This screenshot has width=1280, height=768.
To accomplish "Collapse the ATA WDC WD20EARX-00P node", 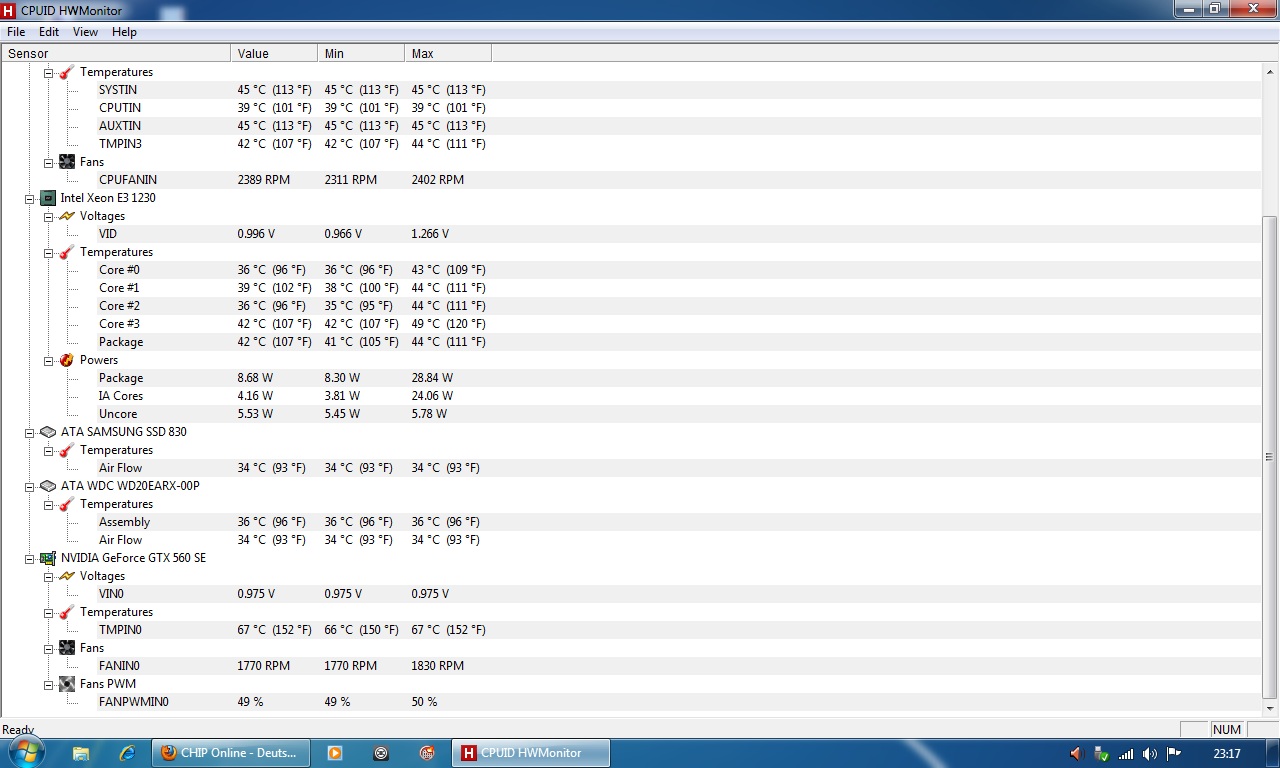I will (x=29, y=486).
